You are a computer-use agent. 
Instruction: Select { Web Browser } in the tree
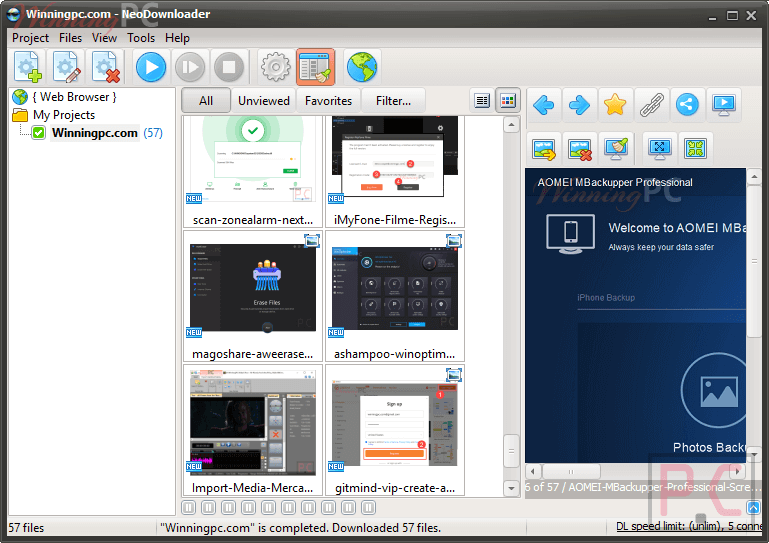click(74, 97)
